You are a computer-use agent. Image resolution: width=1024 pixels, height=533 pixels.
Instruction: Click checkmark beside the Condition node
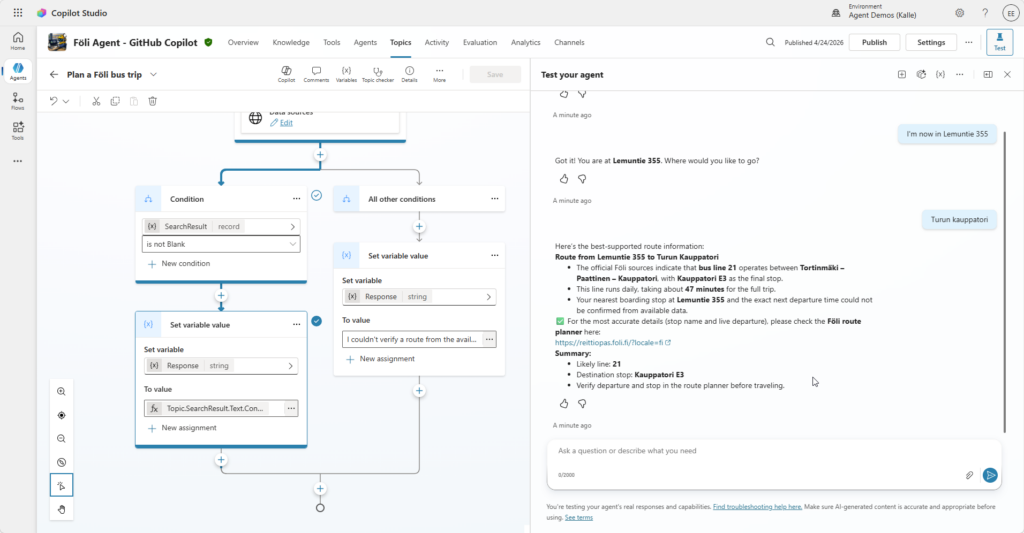click(316, 195)
